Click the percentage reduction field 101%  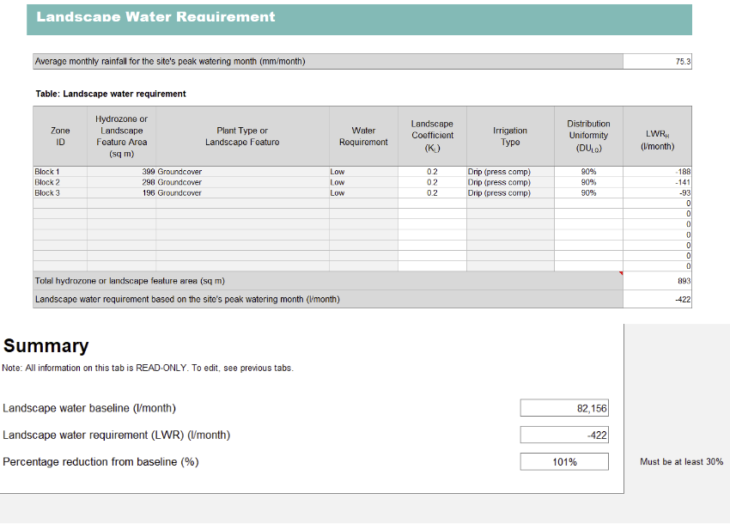tap(564, 462)
